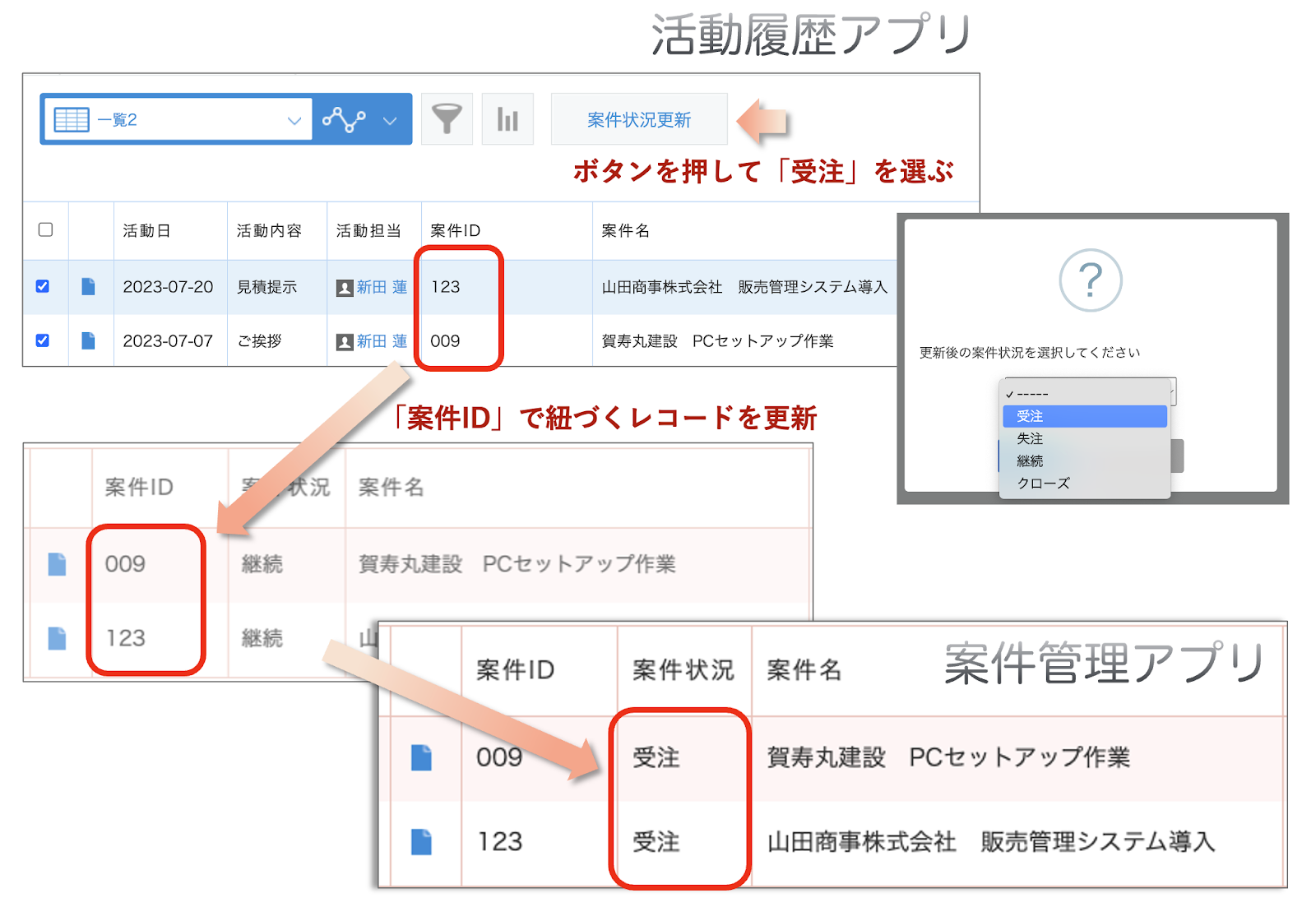Click user avatar icon in 見積提示 row

(345, 288)
